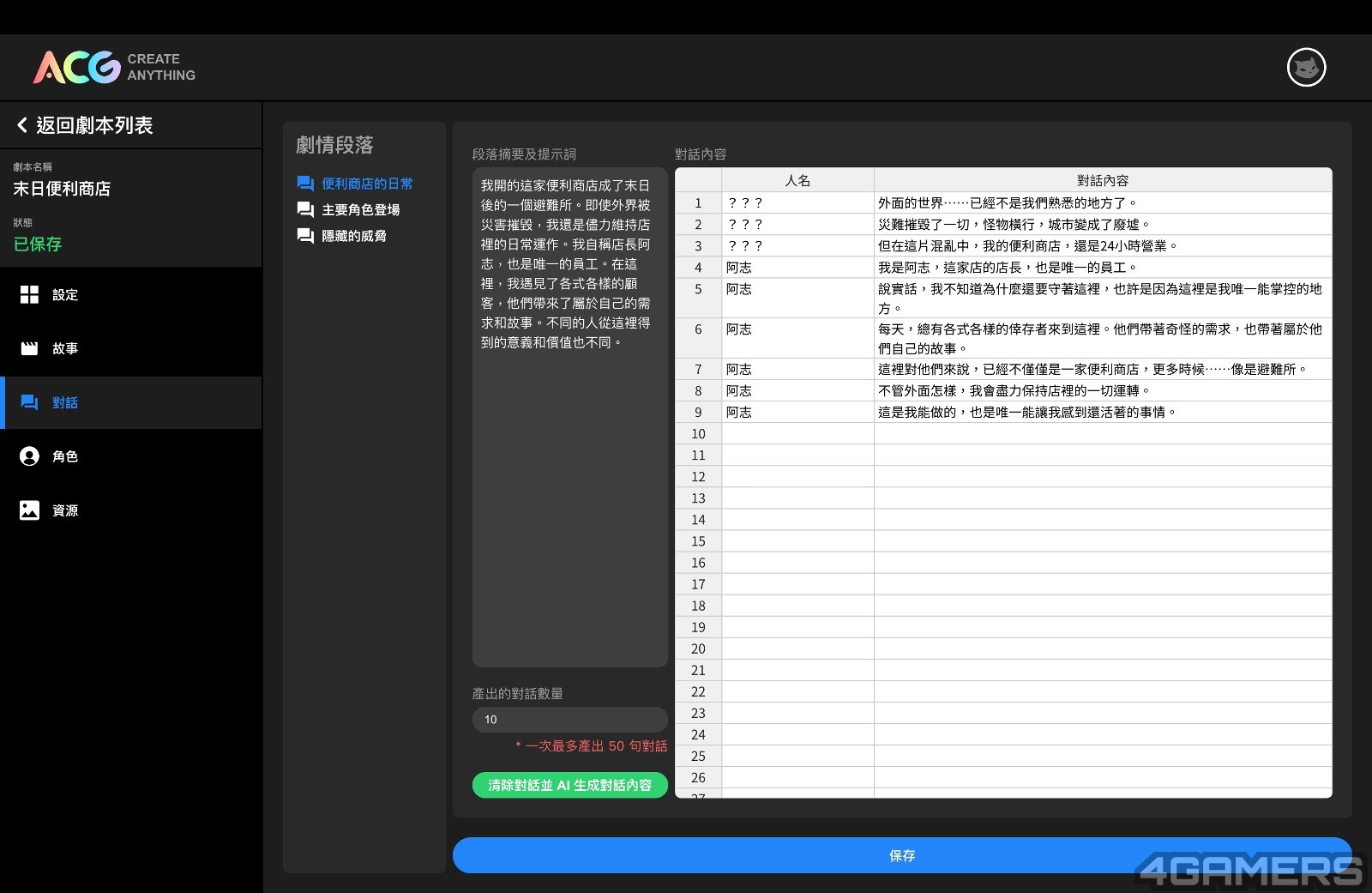
Task: Click the ？？？ name cell in row 2
Action: (797, 225)
